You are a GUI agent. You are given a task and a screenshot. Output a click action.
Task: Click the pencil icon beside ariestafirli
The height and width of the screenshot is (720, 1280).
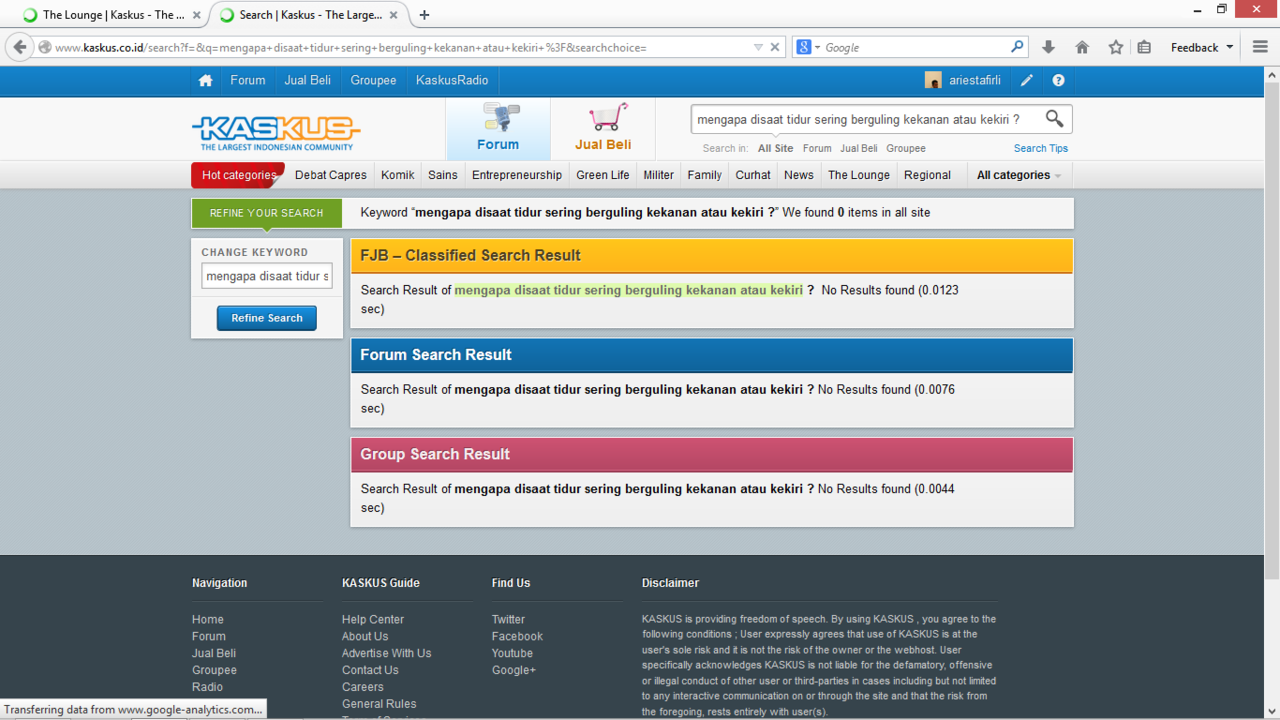tap(1027, 80)
